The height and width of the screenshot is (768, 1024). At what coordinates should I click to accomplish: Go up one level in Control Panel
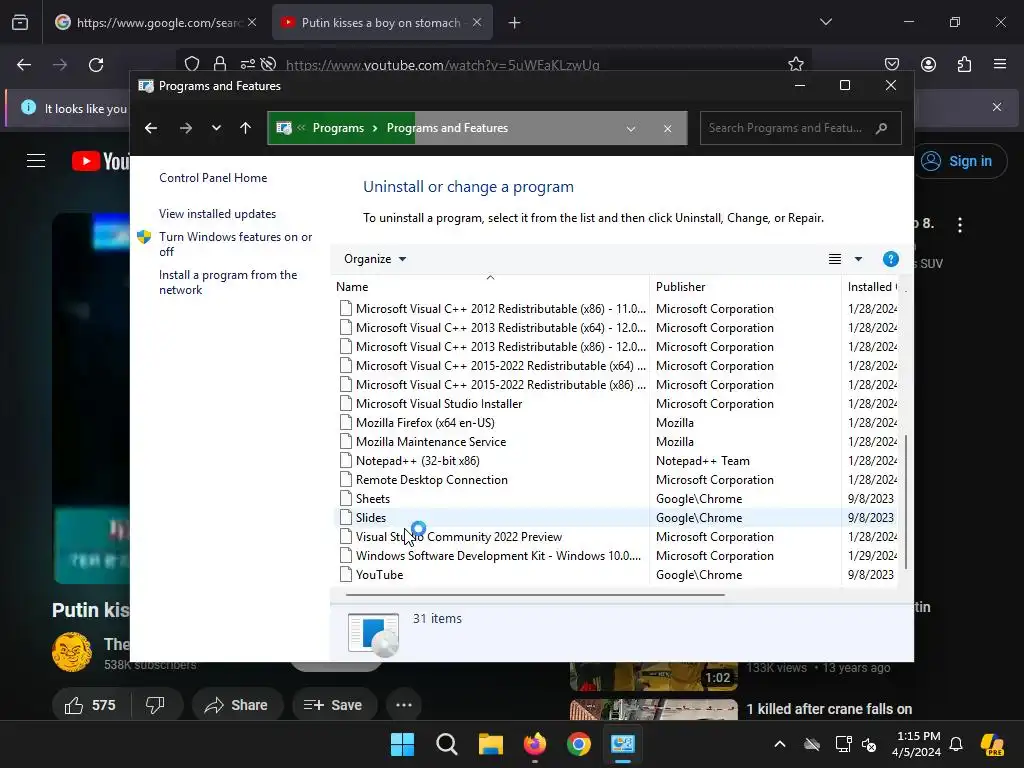point(246,128)
